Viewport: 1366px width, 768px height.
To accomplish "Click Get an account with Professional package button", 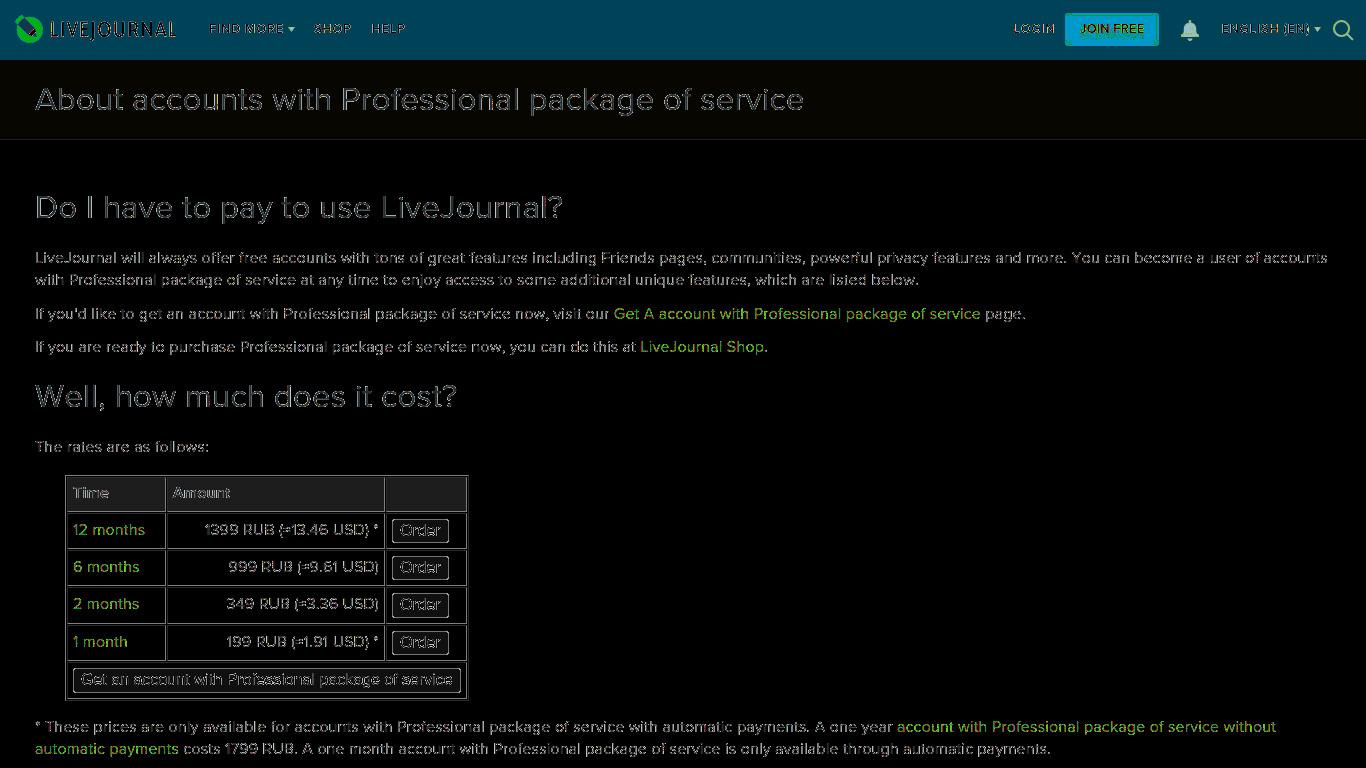I will coord(267,680).
